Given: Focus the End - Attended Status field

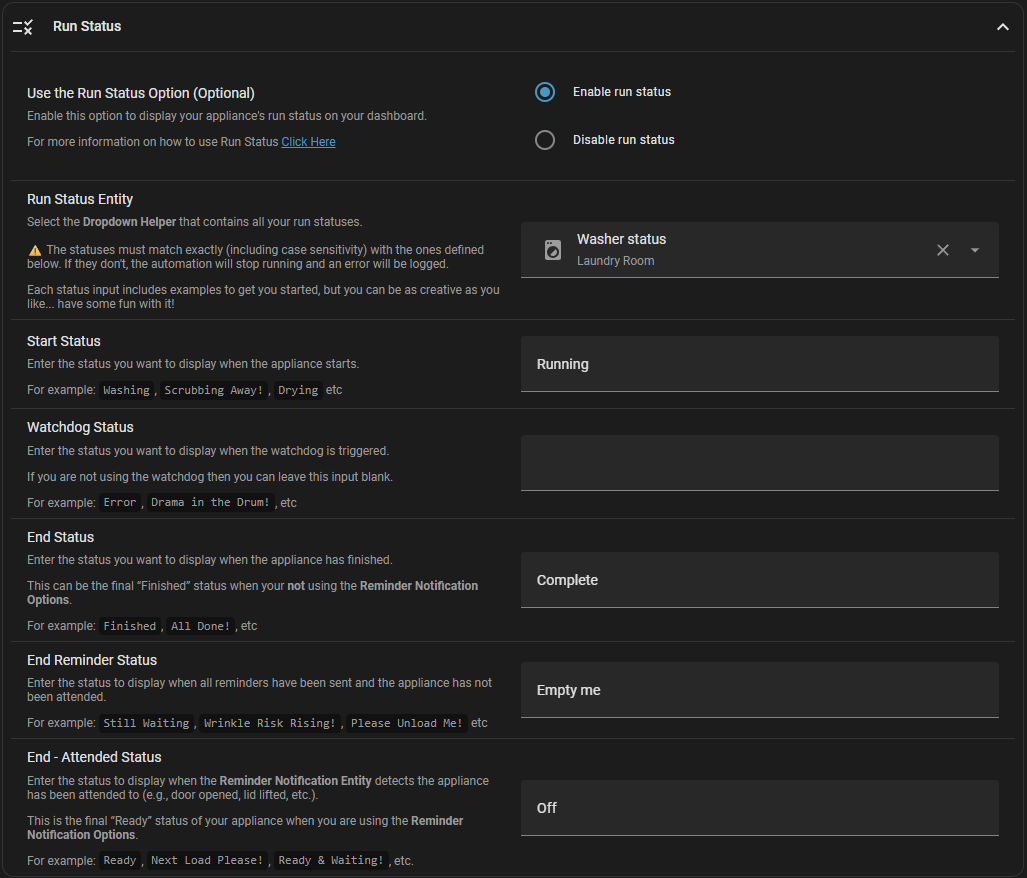Looking at the screenshot, I should 759,808.
